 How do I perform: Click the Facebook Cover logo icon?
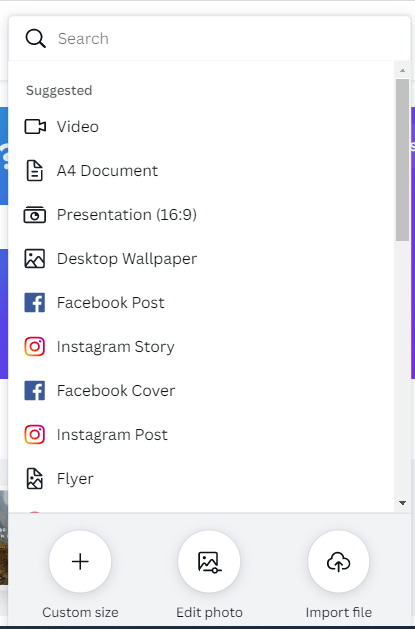[35, 391]
